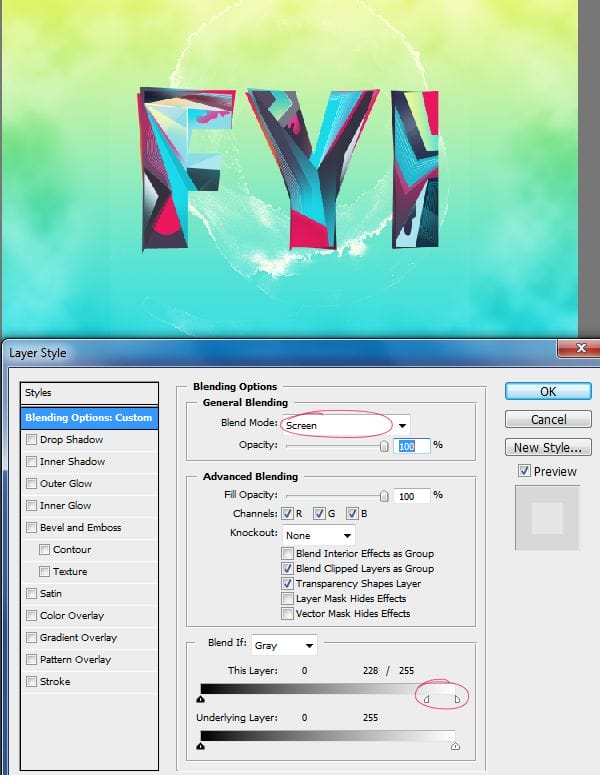Click the Fill Opacity percentage field
The height and width of the screenshot is (775, 600).
[411, 496]
